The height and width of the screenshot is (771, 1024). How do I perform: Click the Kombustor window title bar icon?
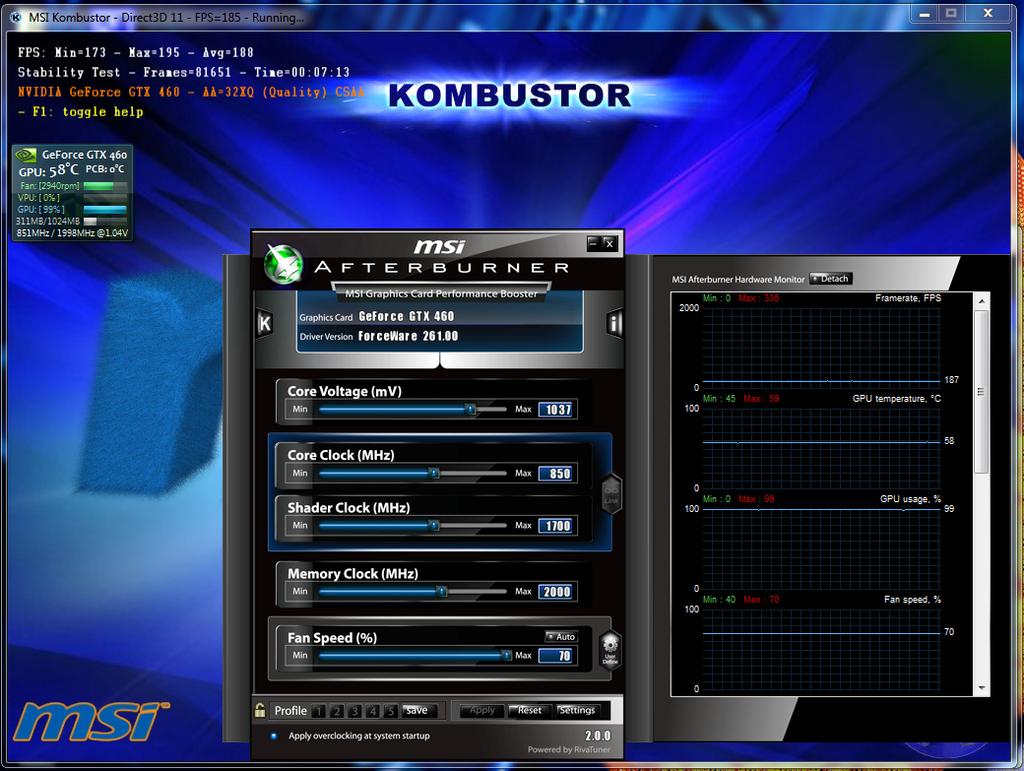tap(16, 17)
